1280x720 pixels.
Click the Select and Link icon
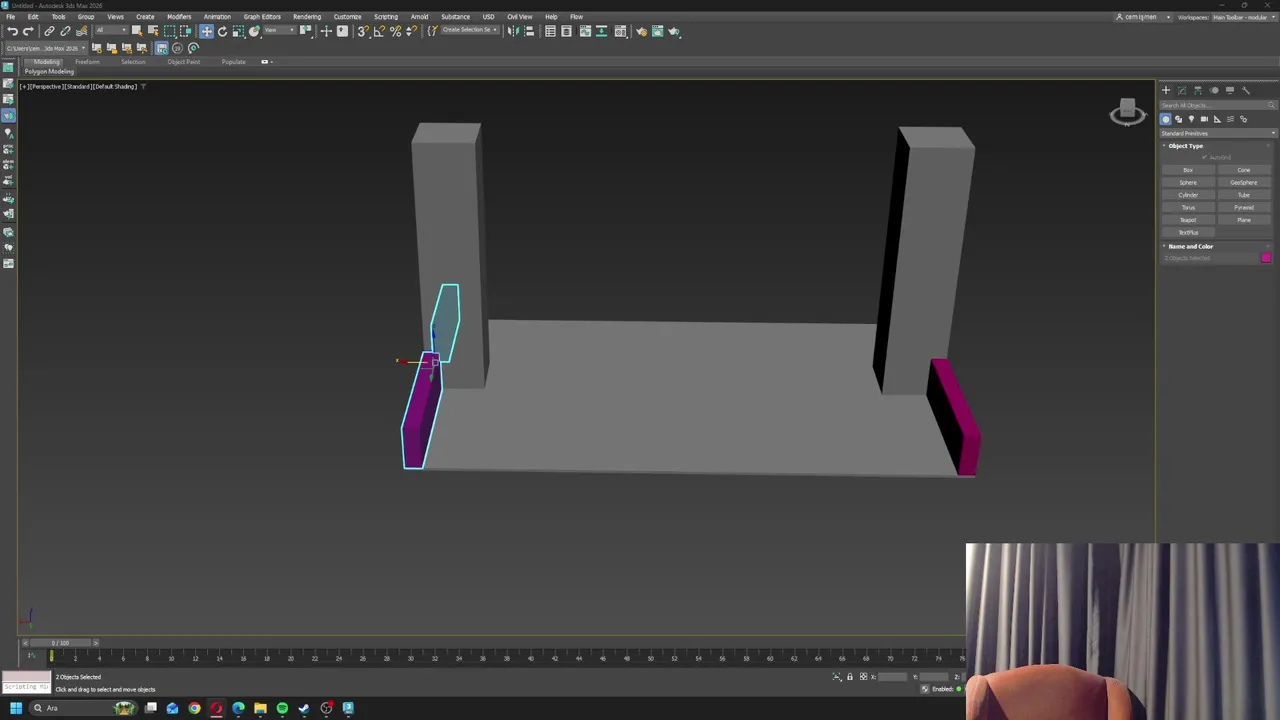(x=49, y=31)
